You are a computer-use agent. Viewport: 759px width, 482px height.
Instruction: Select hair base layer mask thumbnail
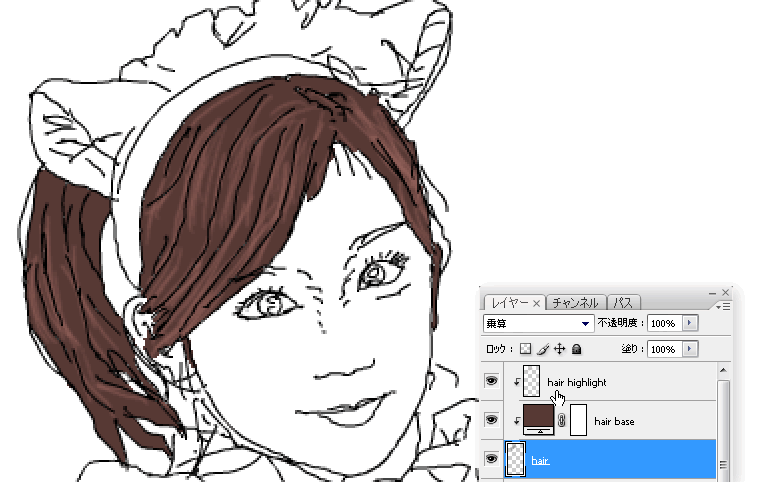click(x=578, y=420)
